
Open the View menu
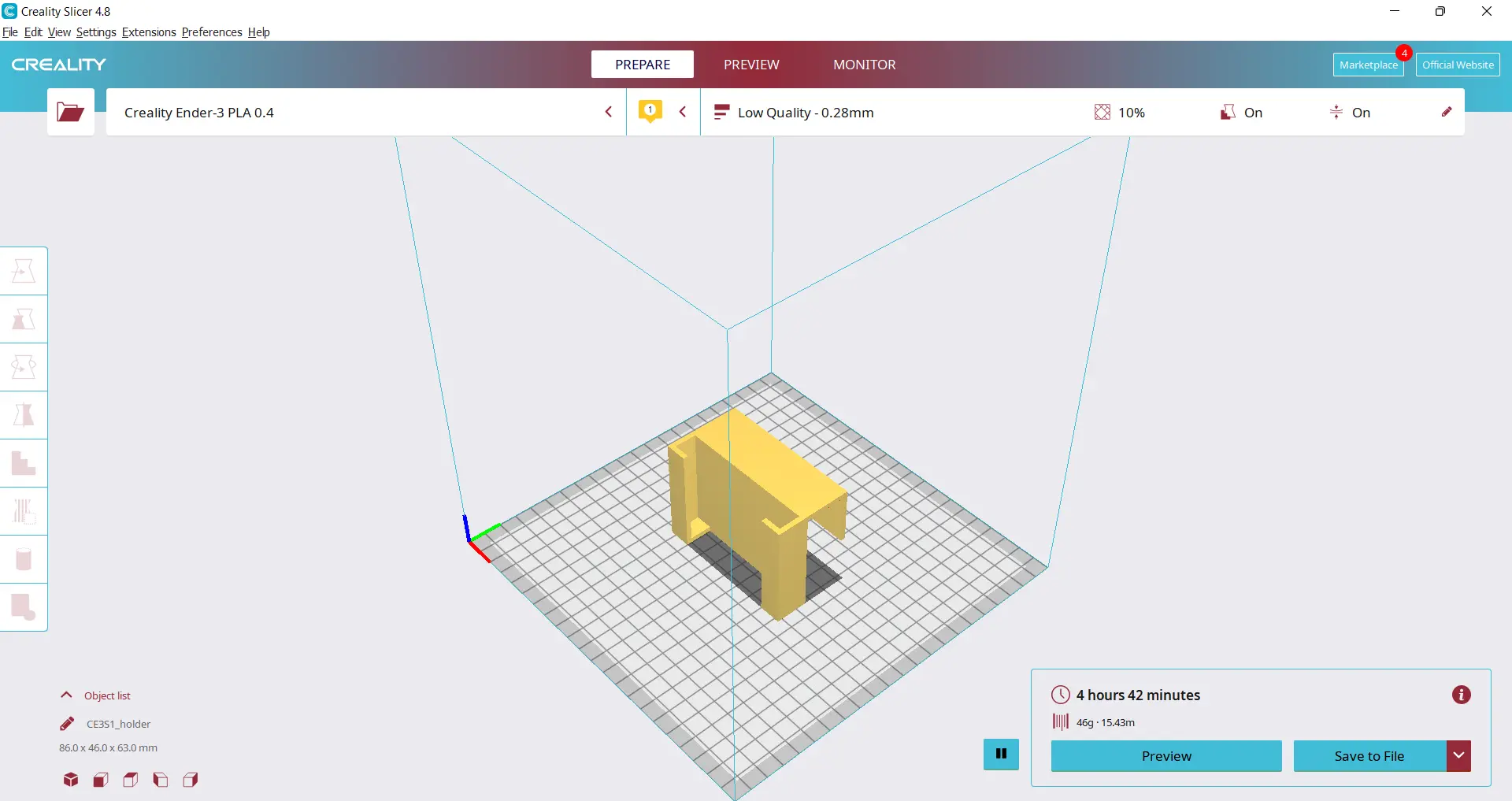click(59, 32)
